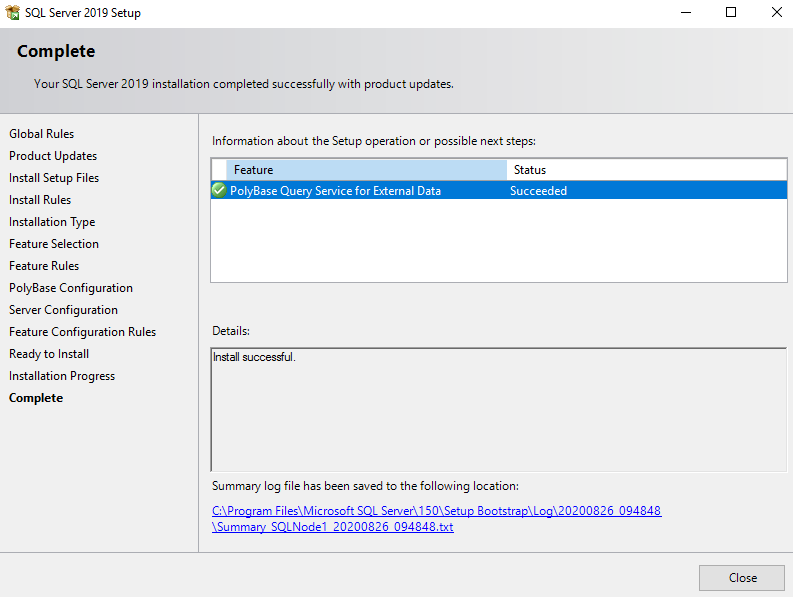Select the Installation Progress step
The width and height of the screenshot is (793, 597).
click(62, 376)
